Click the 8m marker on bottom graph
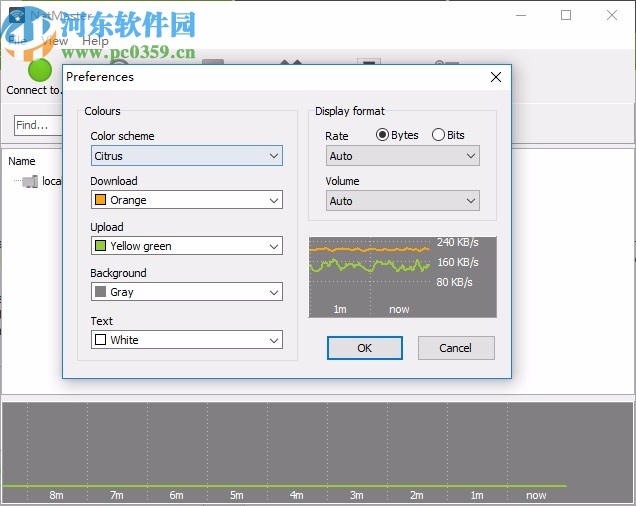 pyautogui.click(x=56, y=495)
